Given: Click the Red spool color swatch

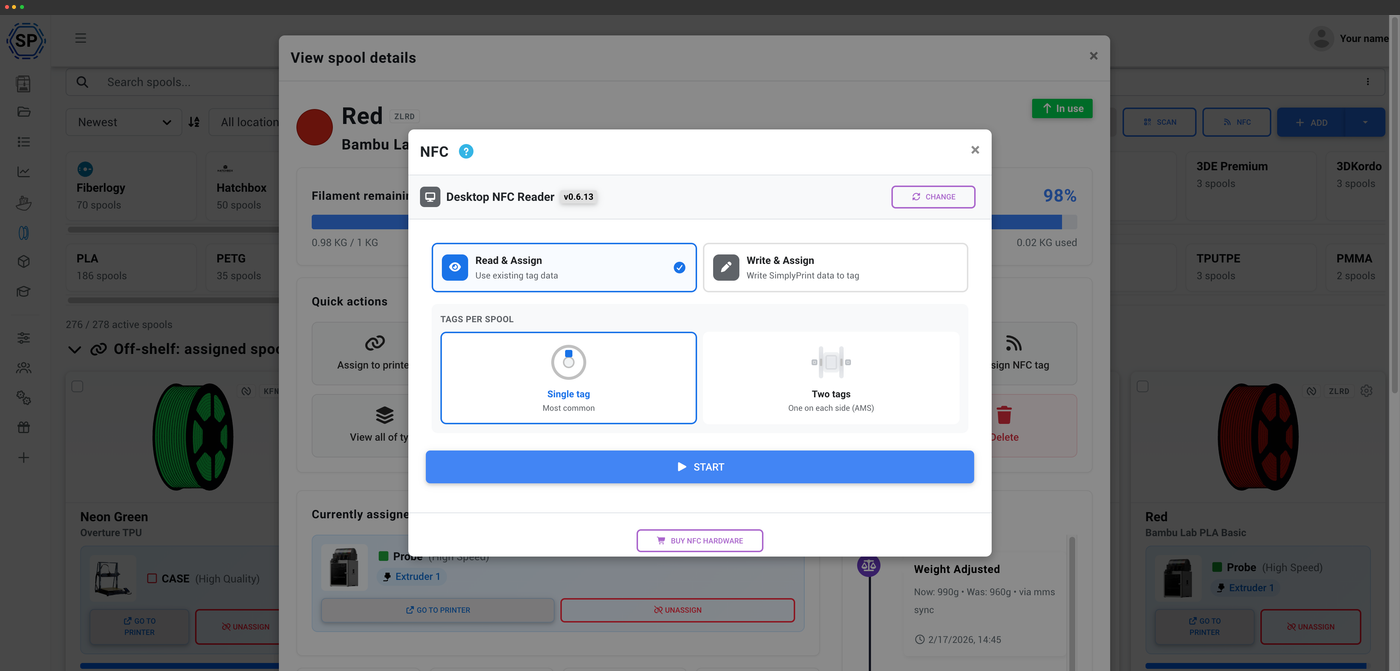Looking at the screenshot, I should point(315,127).
